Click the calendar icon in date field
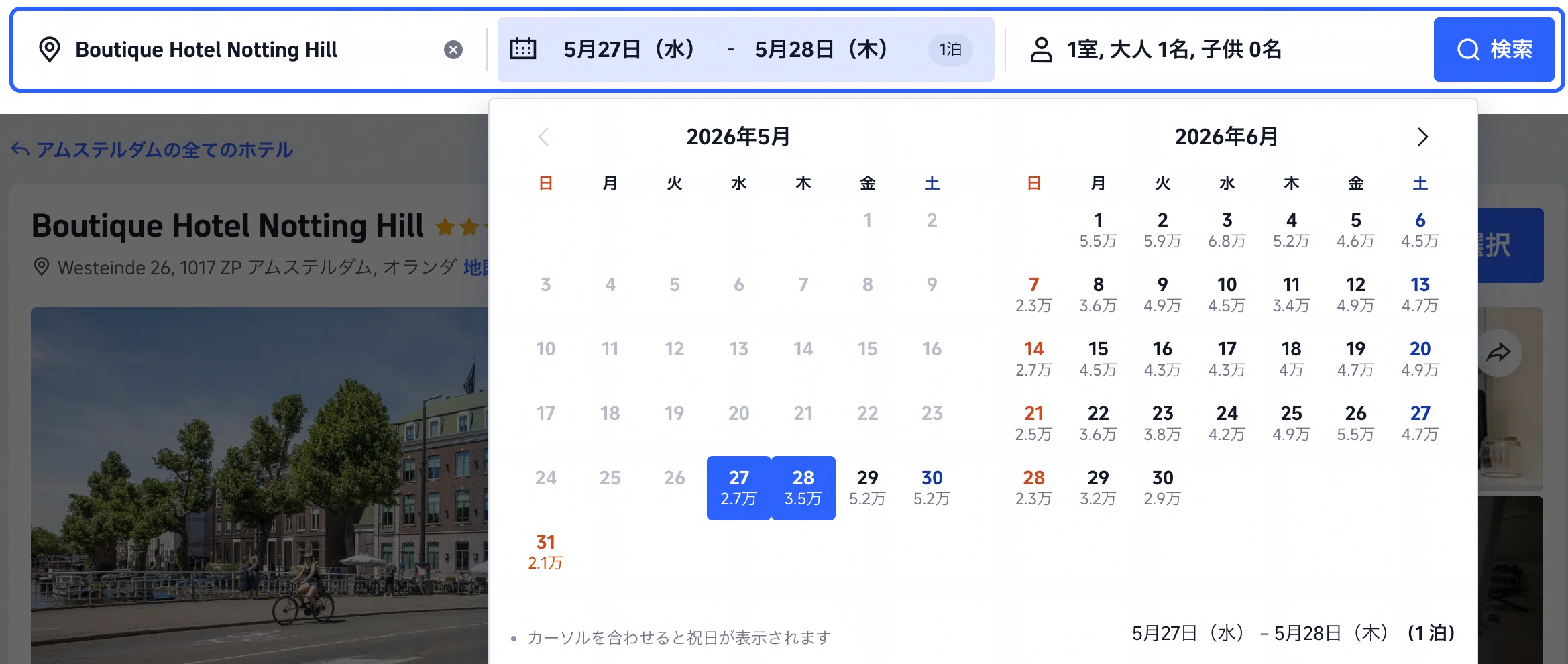This screenshot has height=664, width=1568. coord(523,49)
